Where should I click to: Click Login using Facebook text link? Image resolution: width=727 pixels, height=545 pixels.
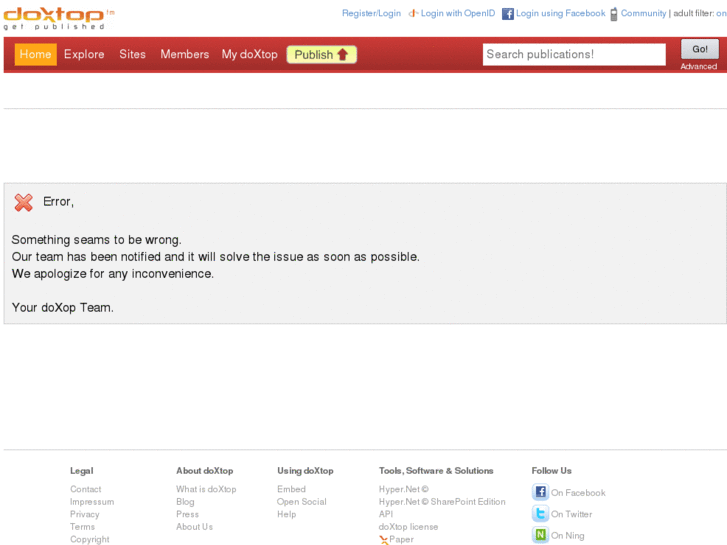(561, 13)
